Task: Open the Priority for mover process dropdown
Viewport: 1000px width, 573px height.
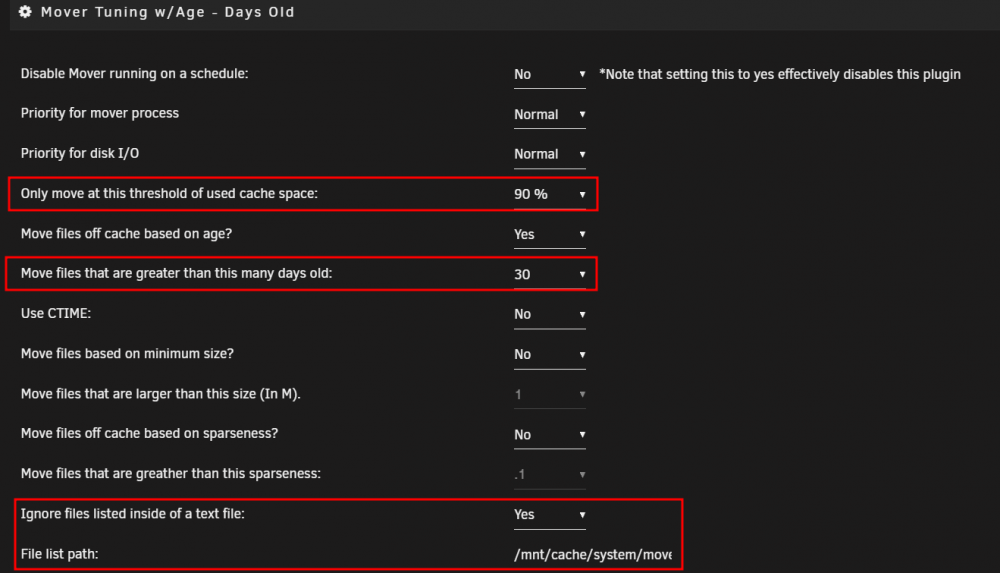Action: pyautogui.click(x=550, y=115)
